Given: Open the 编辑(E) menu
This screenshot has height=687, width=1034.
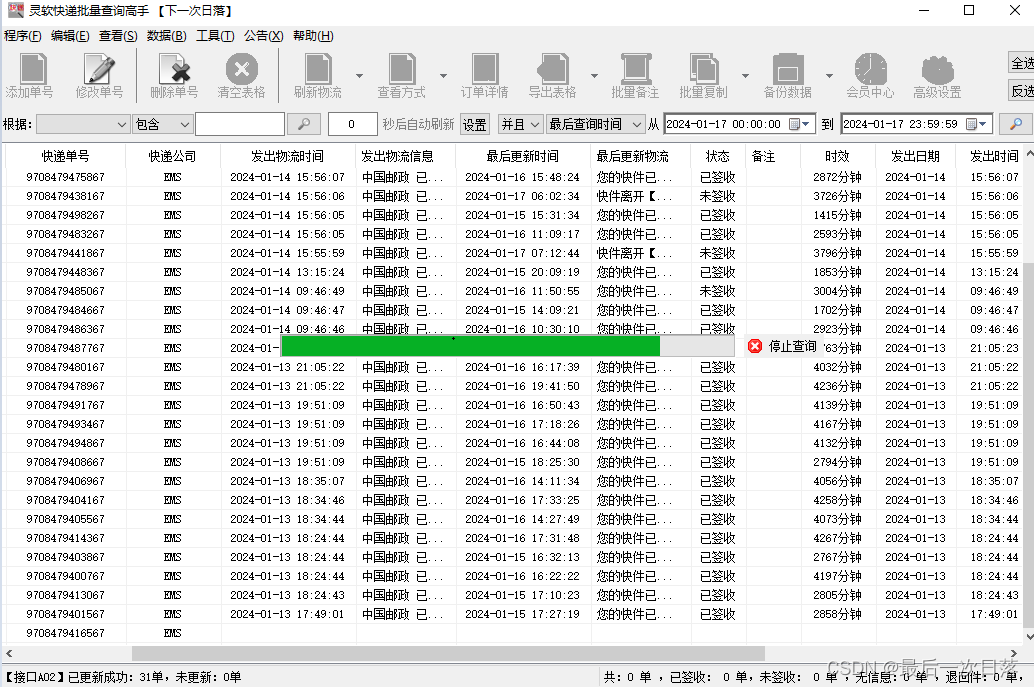Looking at the screenshot, I should 70,36.
